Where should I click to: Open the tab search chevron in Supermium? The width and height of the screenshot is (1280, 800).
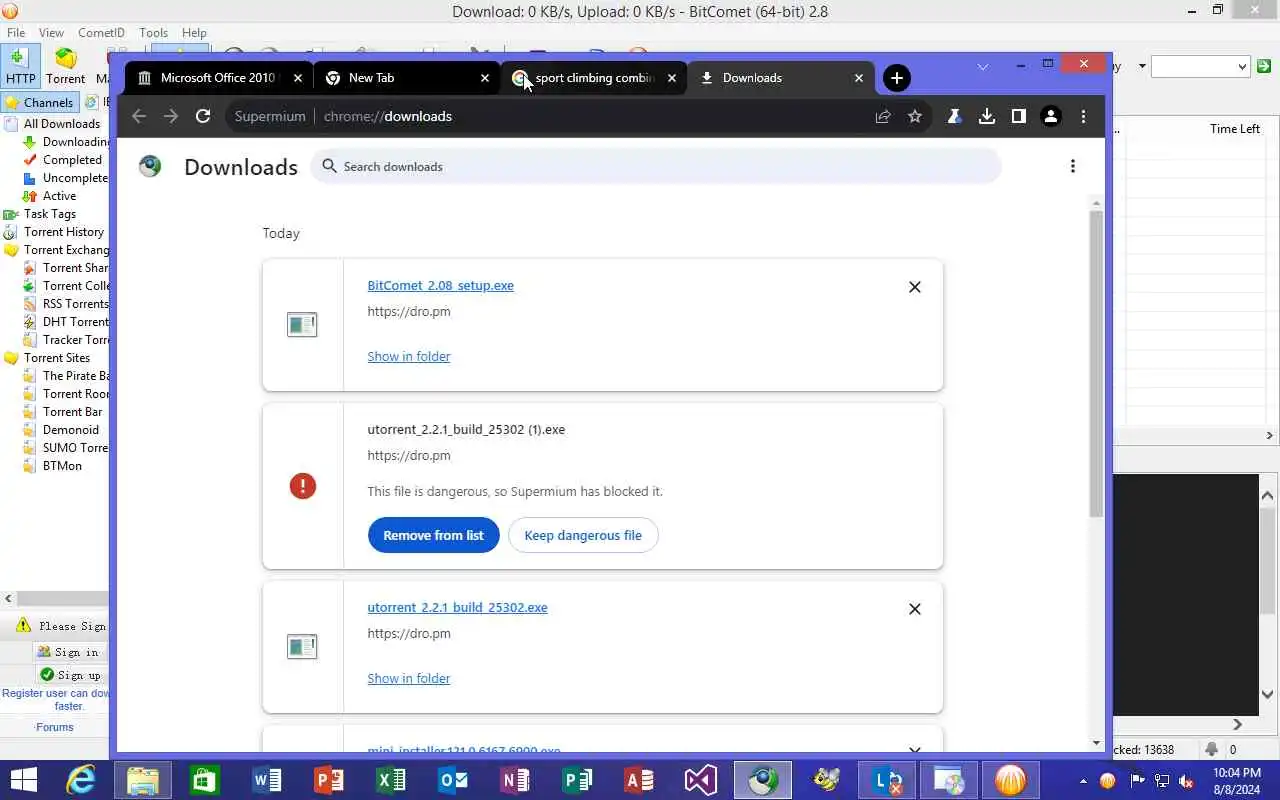click(983, 66)
